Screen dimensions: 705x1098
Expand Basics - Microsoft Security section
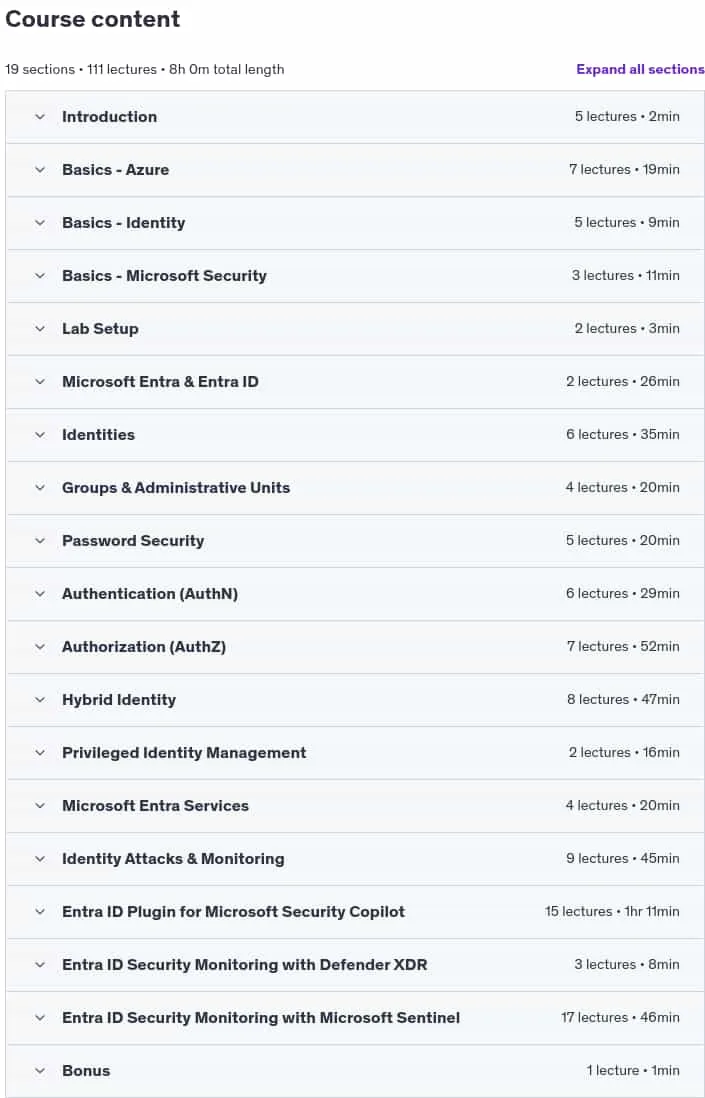tap(355, 276)
